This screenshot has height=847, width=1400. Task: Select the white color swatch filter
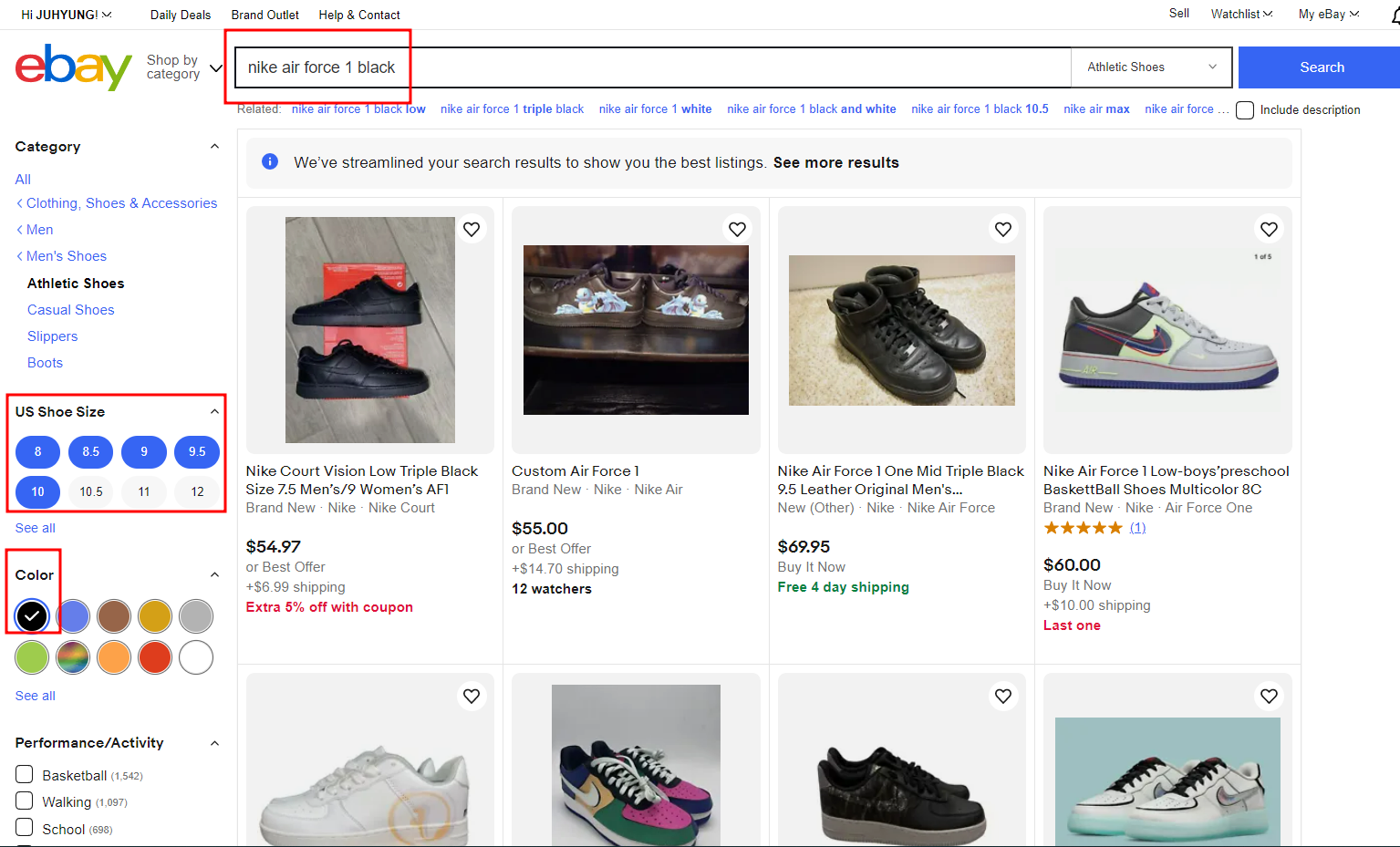click(196, 657)
